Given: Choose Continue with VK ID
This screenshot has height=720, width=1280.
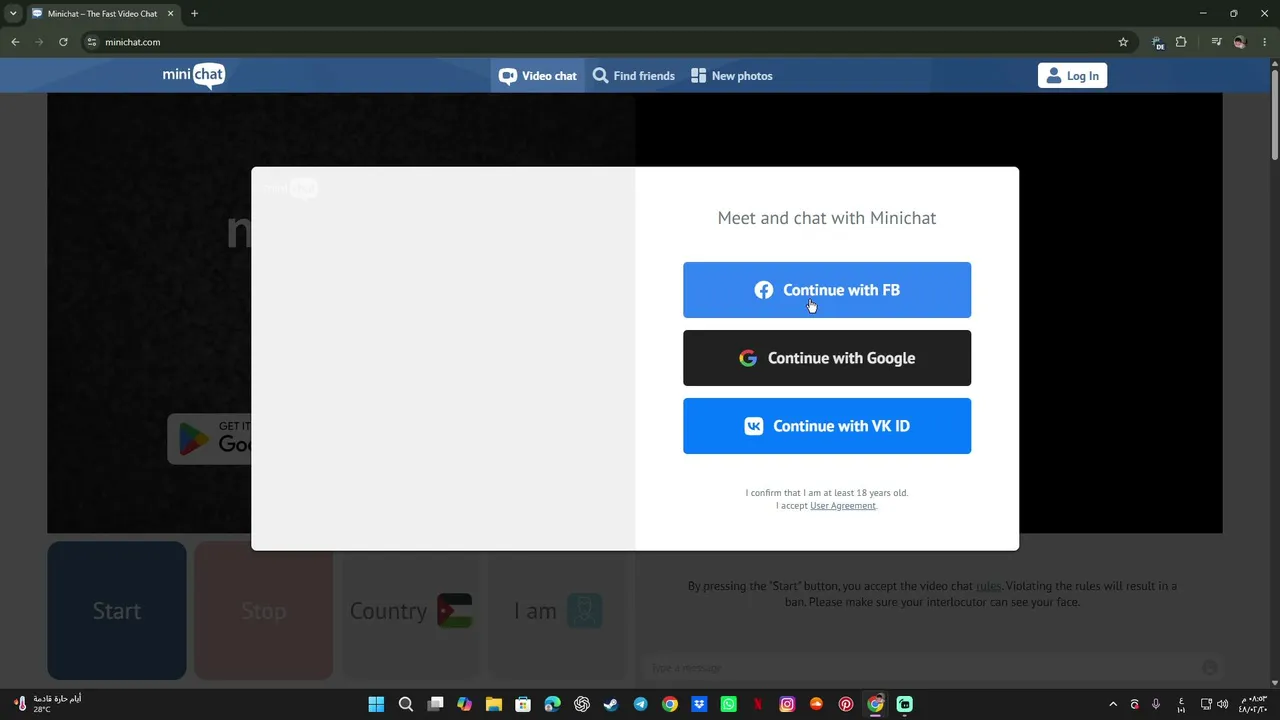Looking at the screenshot, I should coord(827,426).
